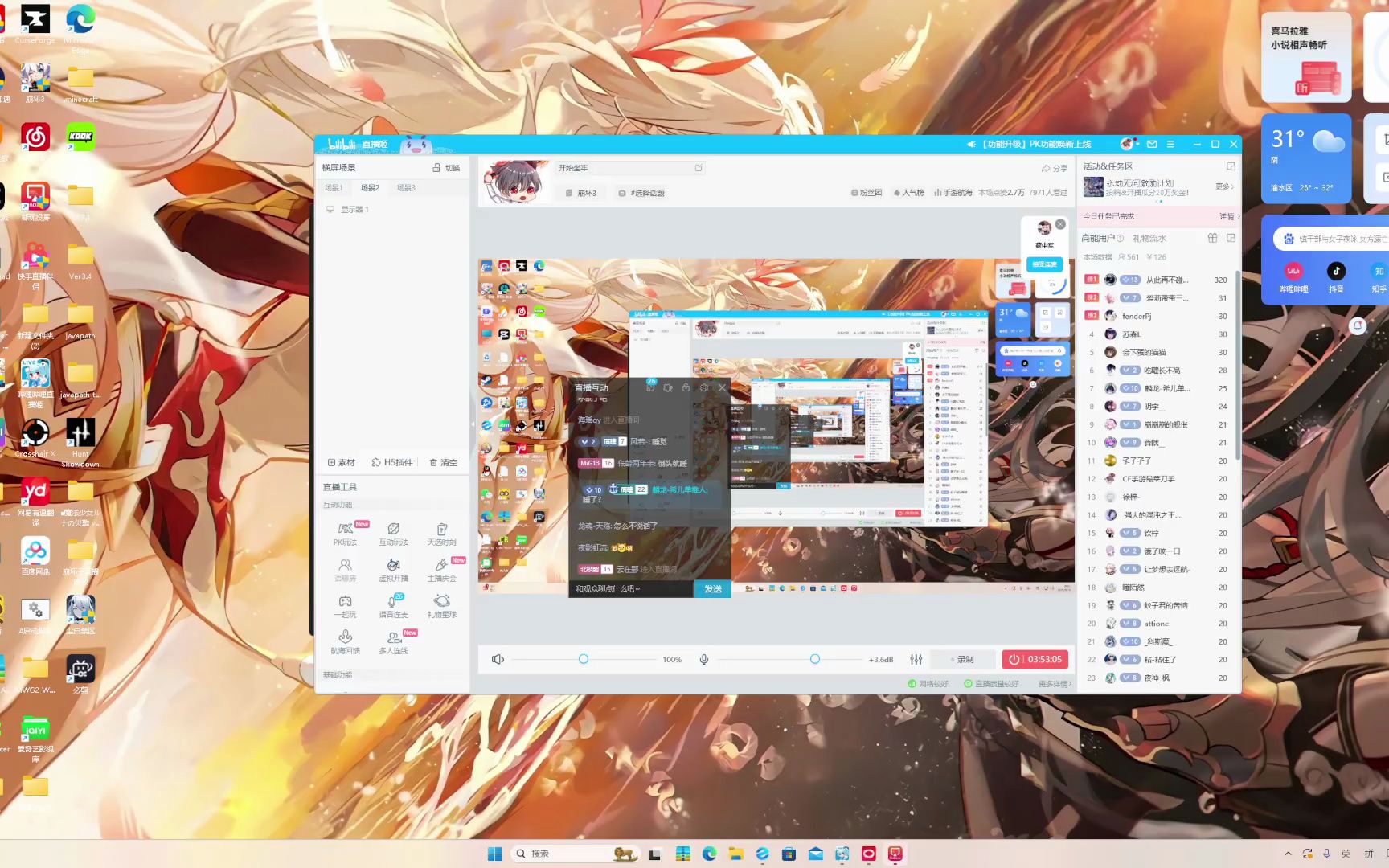
Task: Adjust the microphone volume slider handle
Action: (x=815, y=659)
